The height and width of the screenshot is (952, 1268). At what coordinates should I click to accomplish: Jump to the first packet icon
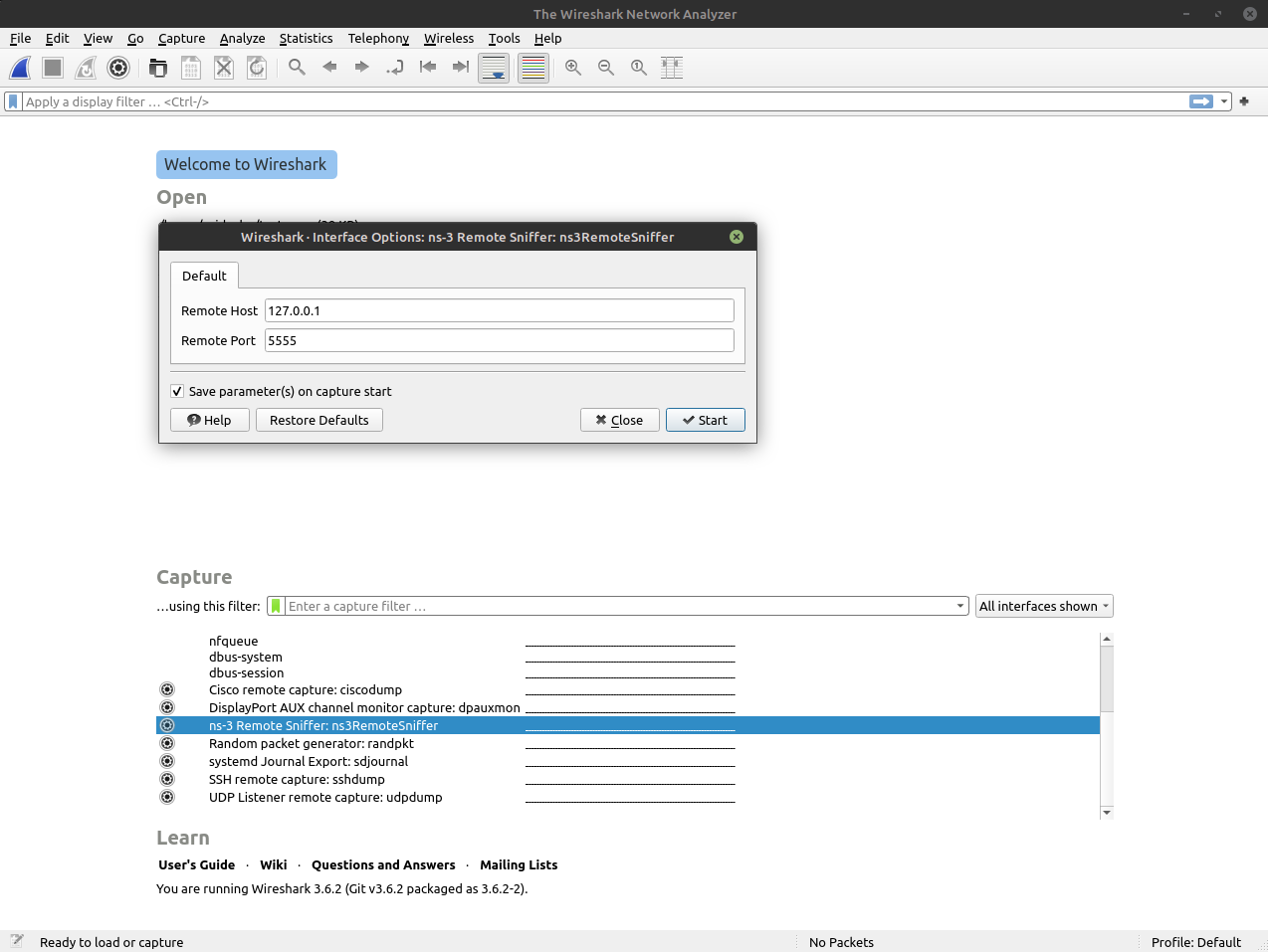click(x=428, y=68)
